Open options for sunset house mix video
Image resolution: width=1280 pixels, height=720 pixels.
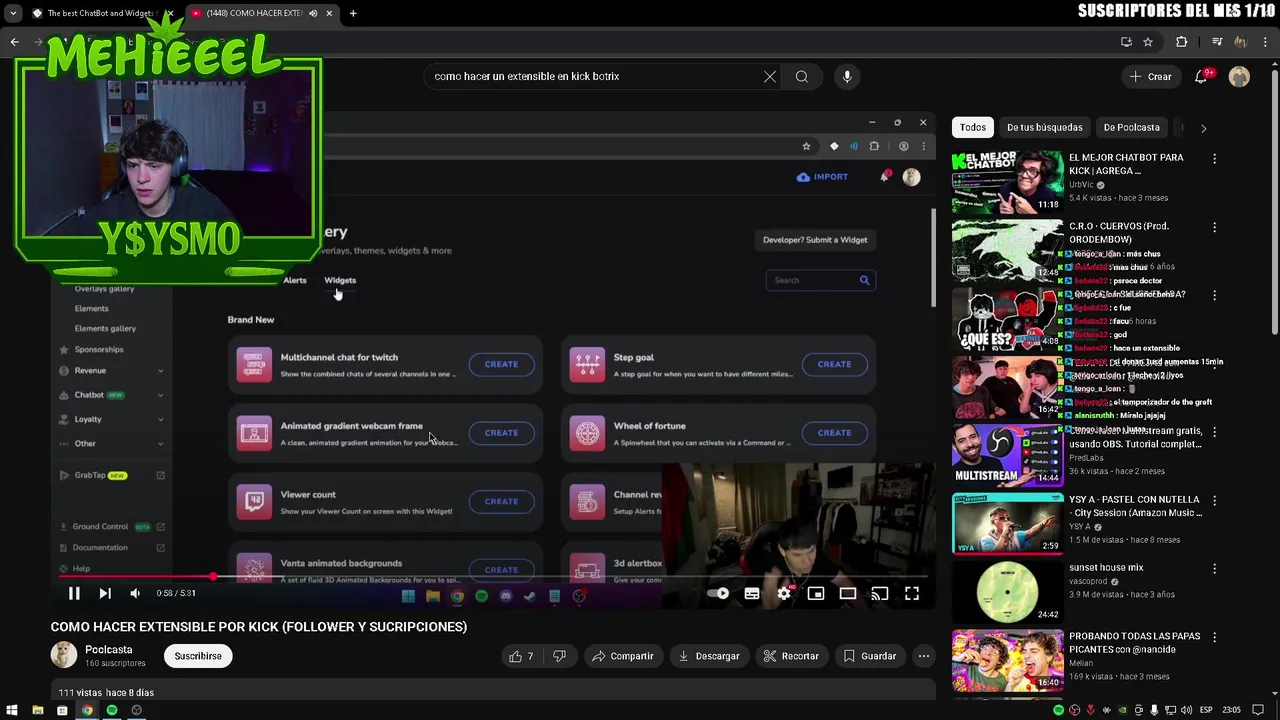tap(1215, 568)
